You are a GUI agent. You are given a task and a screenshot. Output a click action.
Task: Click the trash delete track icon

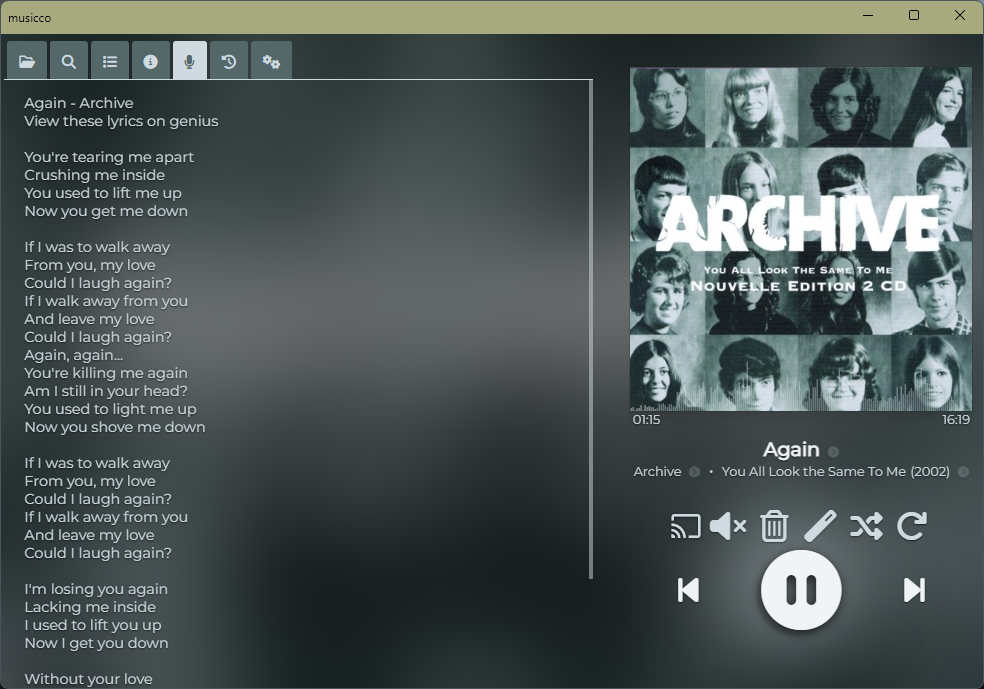click(x=774, y=526)
